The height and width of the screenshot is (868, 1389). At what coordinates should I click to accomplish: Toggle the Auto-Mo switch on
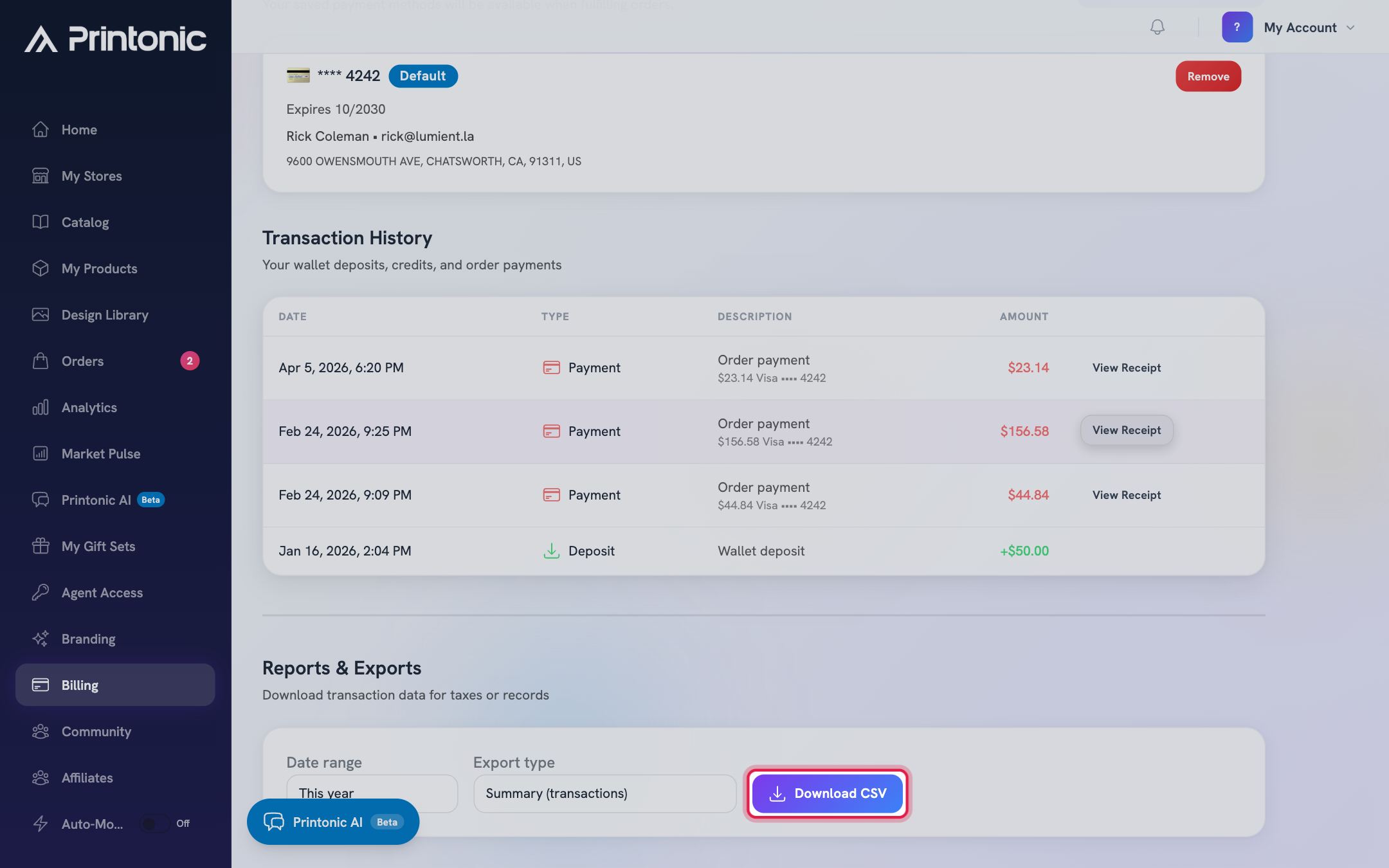tap(155, 824)
